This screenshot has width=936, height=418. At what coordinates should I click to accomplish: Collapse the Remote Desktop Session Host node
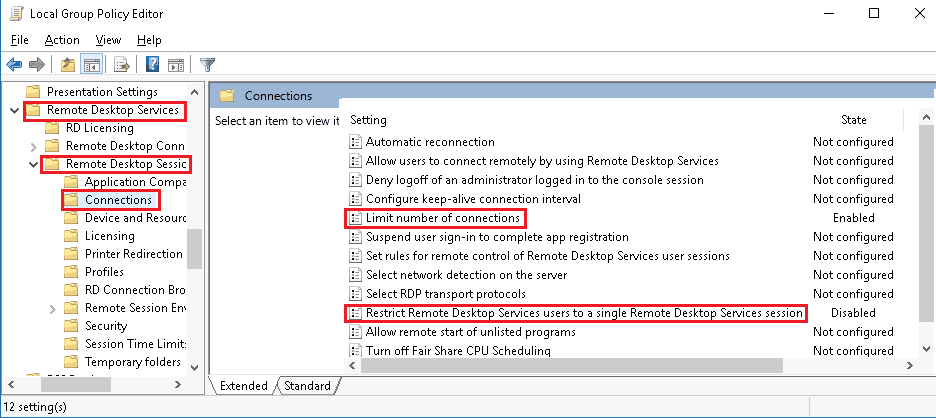33,164
